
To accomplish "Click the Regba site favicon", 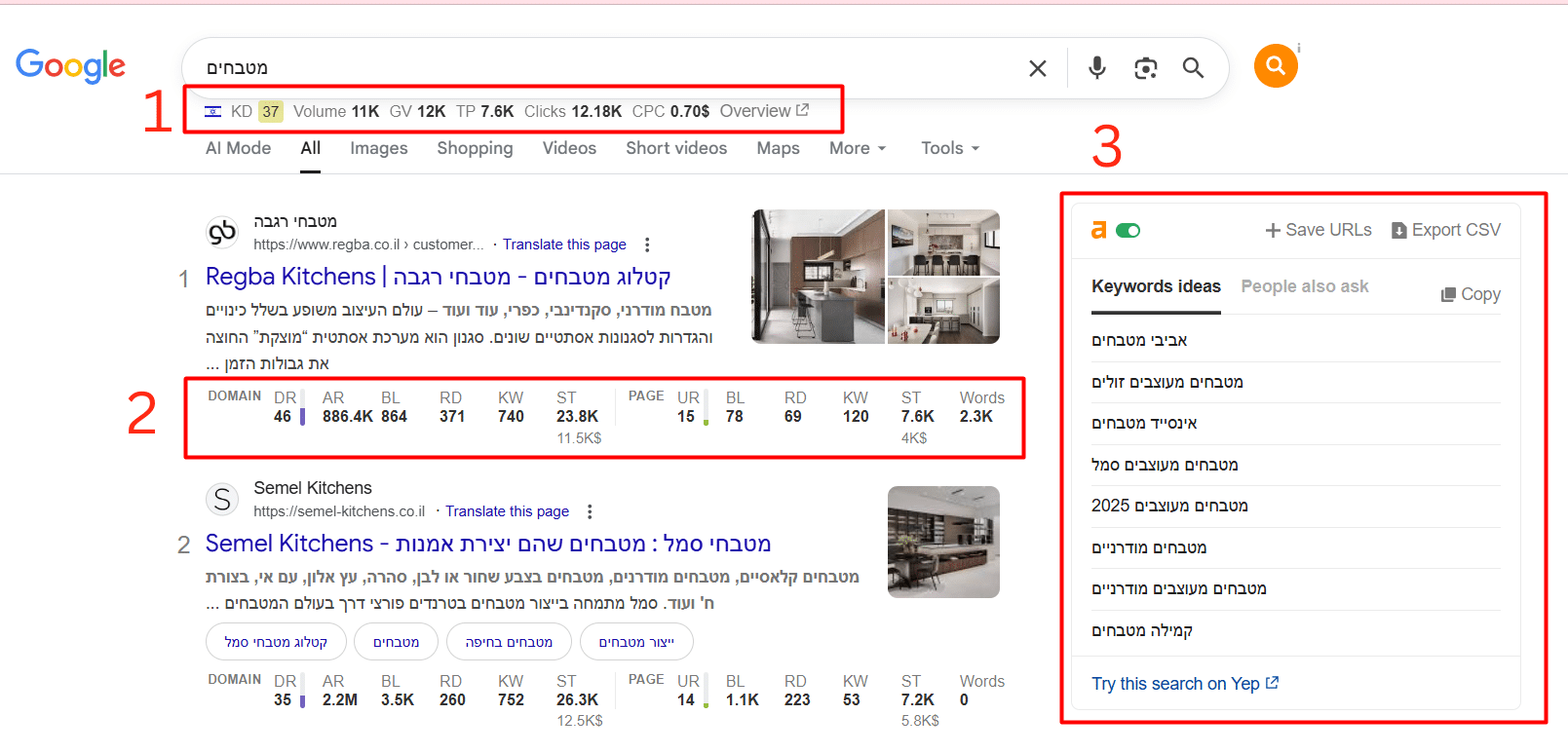I will (222, 233).
